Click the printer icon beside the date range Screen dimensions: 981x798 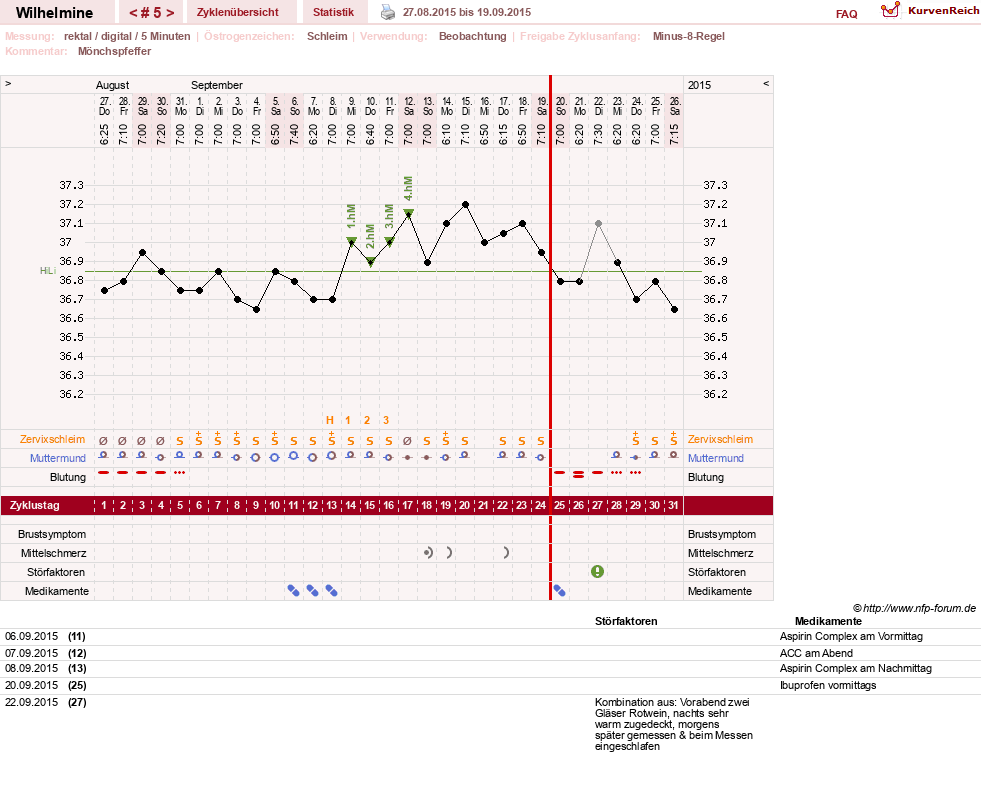point(388,12)
